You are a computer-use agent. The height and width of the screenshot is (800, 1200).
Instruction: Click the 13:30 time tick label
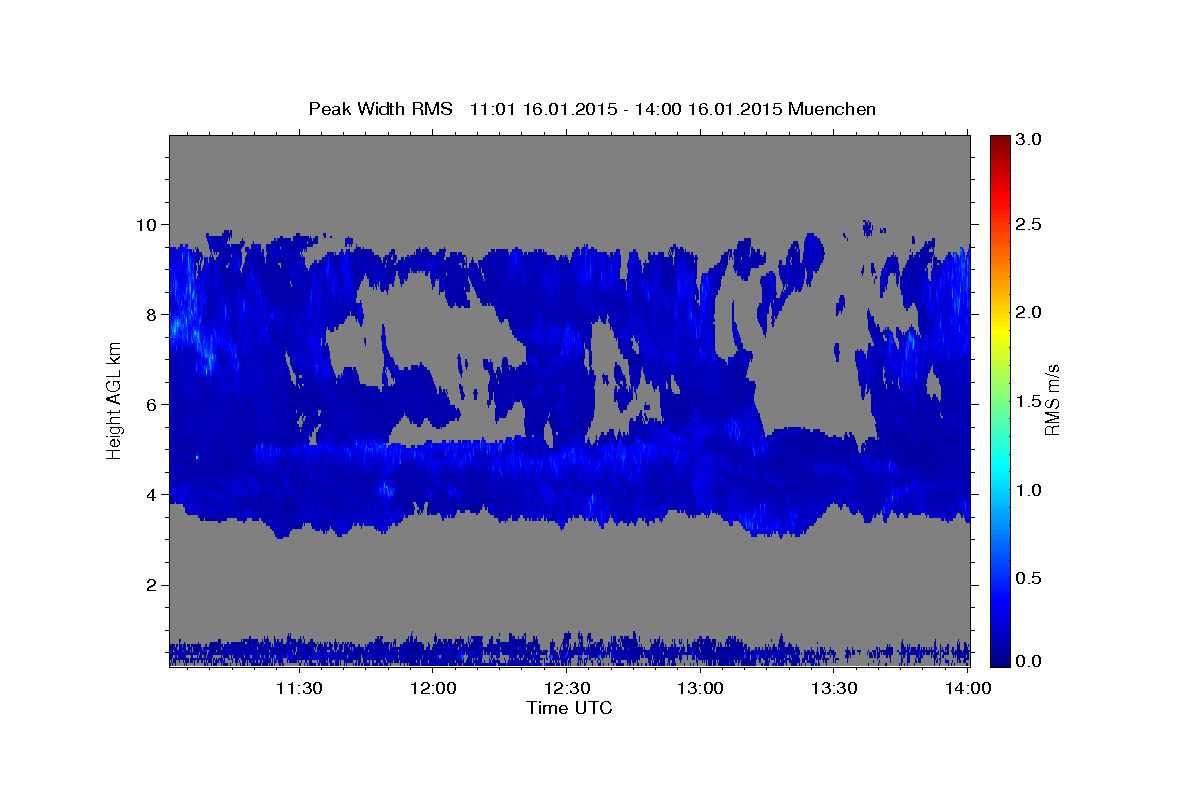click(835, 688)
